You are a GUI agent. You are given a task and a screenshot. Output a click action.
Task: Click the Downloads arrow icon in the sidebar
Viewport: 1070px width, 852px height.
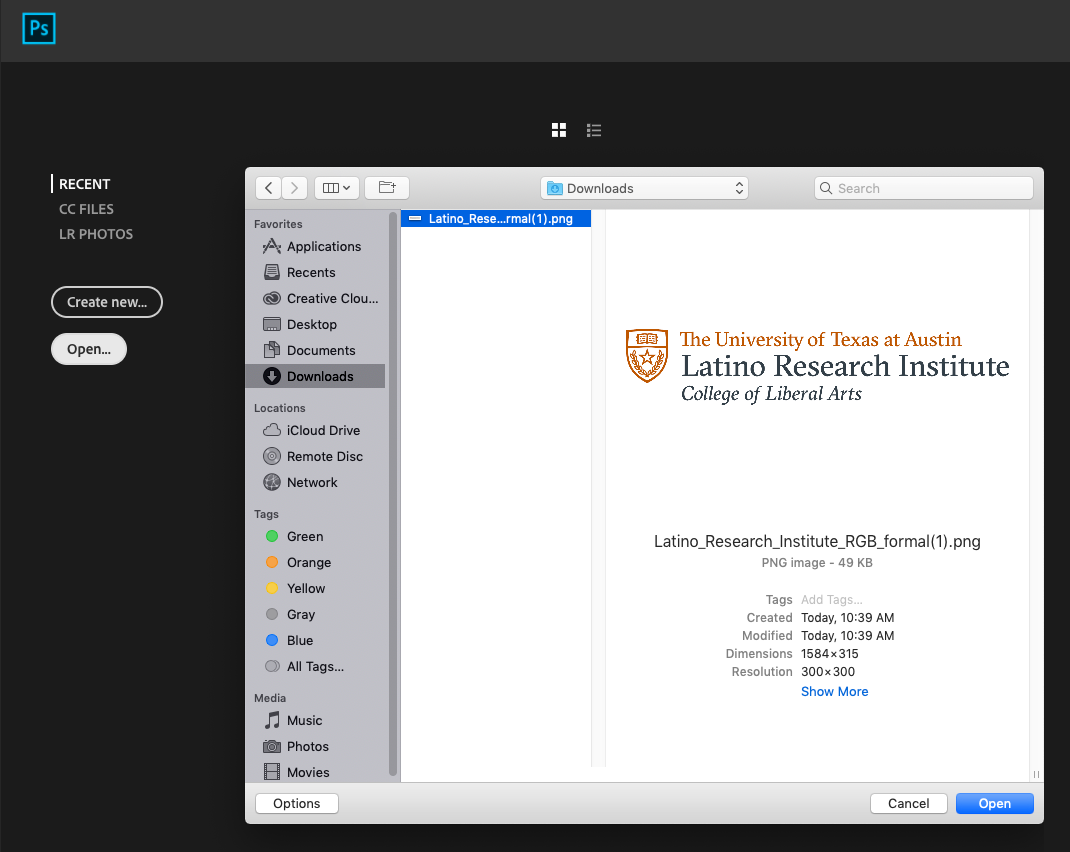click(x=272, y=376)
